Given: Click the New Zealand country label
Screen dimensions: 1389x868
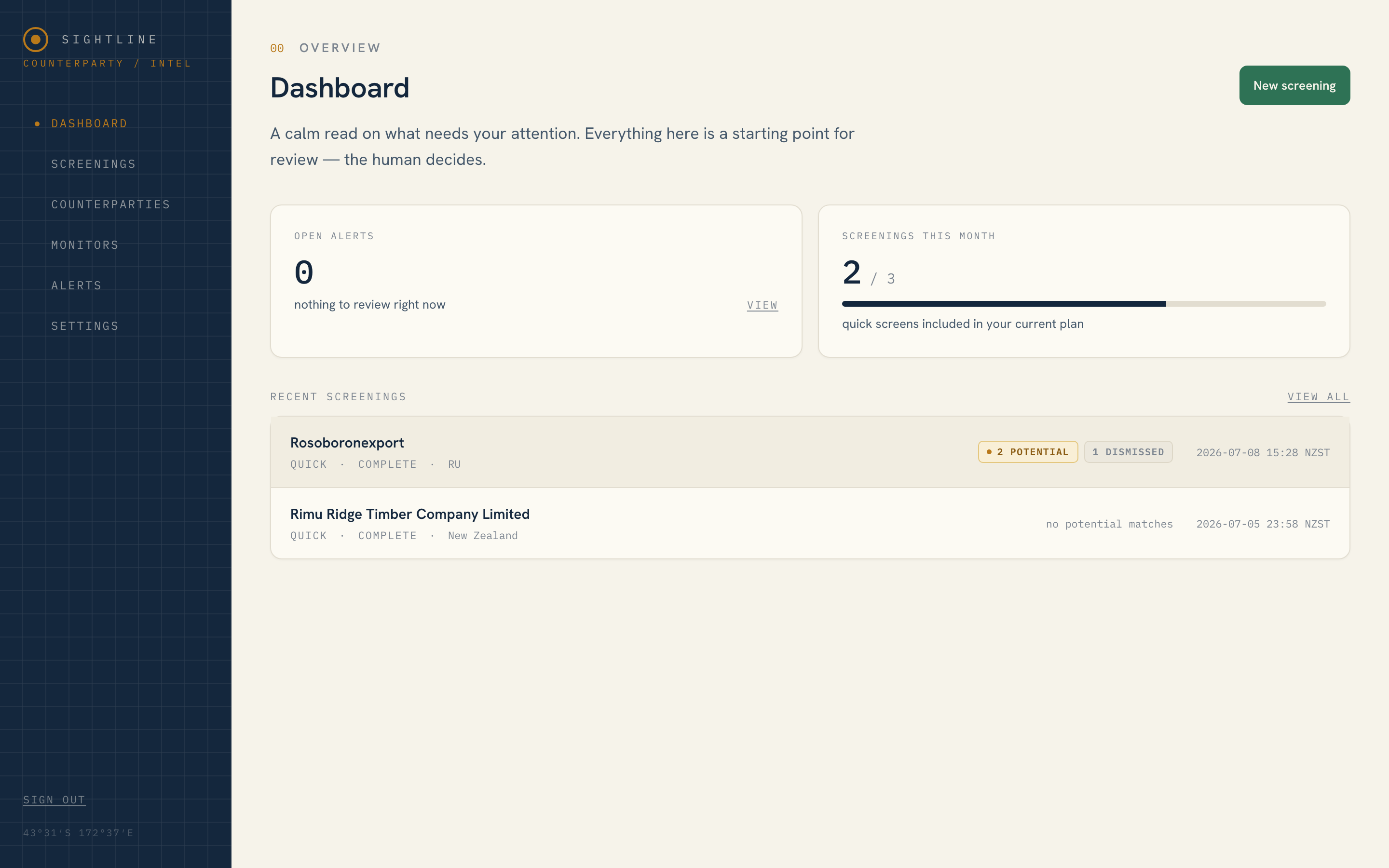Looking at the screenshot, I should 483,536.
